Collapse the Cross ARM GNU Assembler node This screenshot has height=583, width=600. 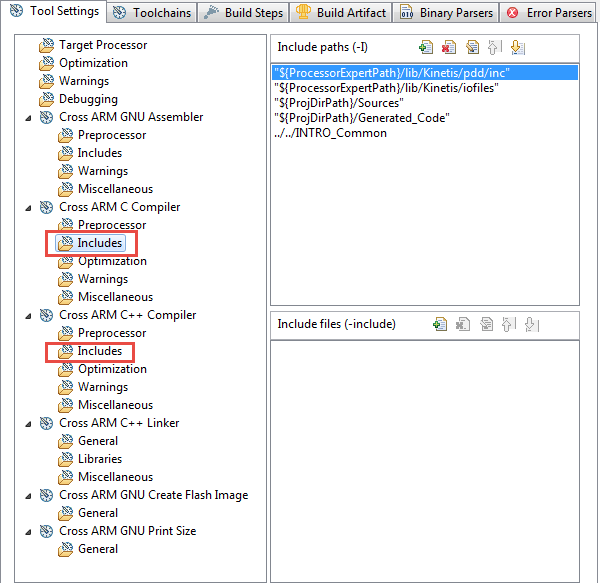click(x=28, y=118)
